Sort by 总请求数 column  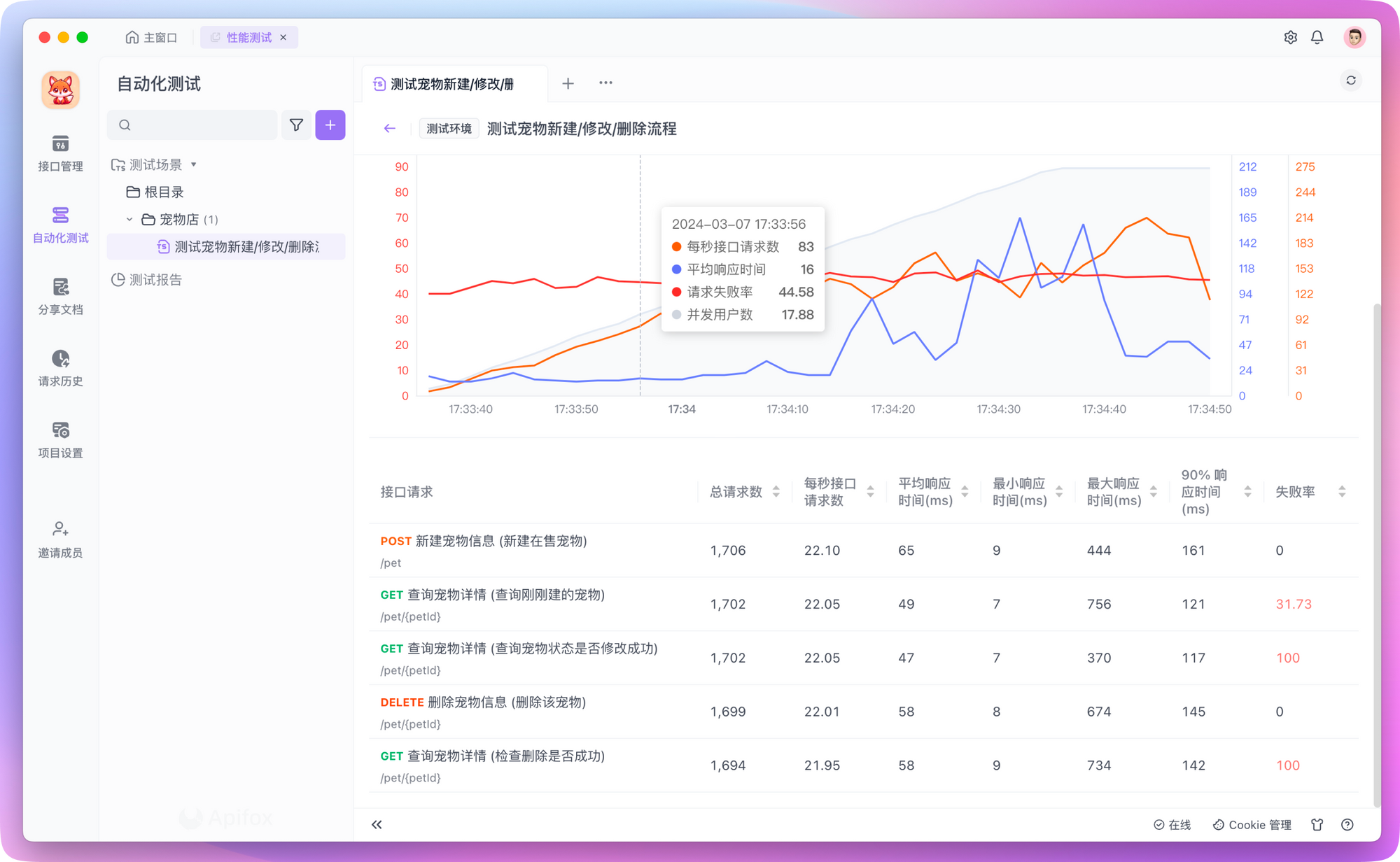[x=776, y=492]
